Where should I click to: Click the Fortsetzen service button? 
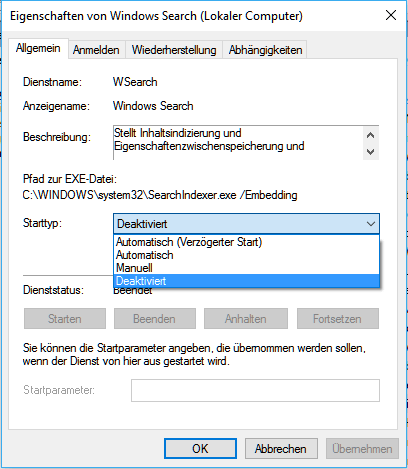[338, 319]
